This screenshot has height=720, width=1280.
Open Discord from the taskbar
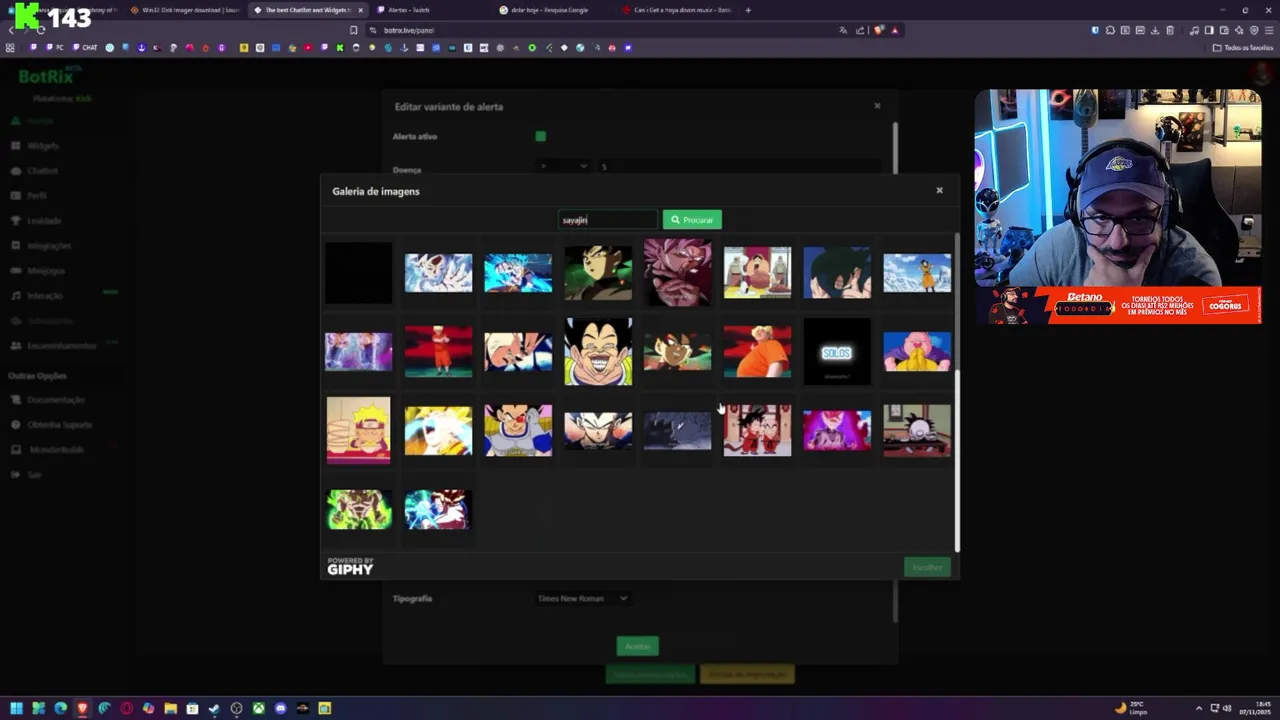point(280,708)
